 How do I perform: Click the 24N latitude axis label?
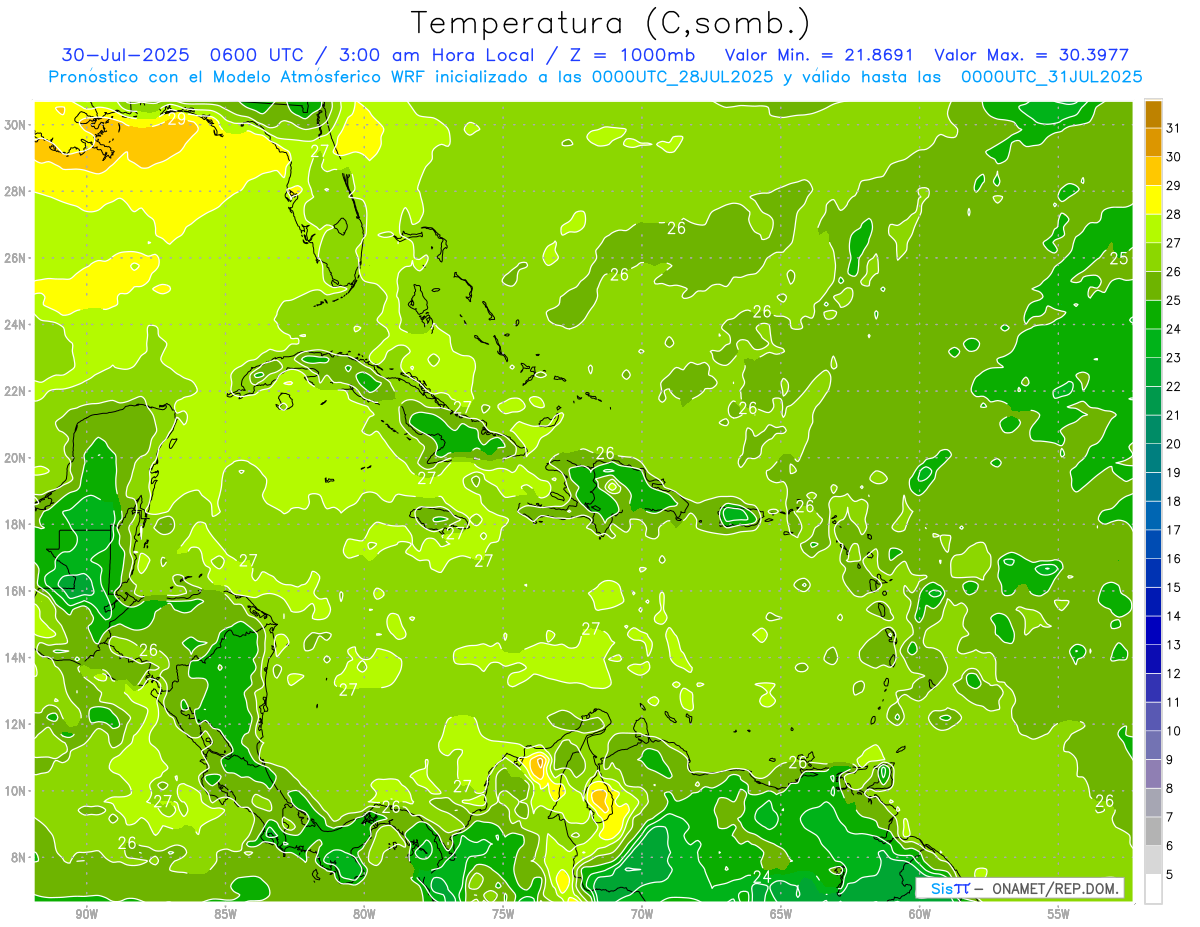pyautogui.click(x=16, y=324)
